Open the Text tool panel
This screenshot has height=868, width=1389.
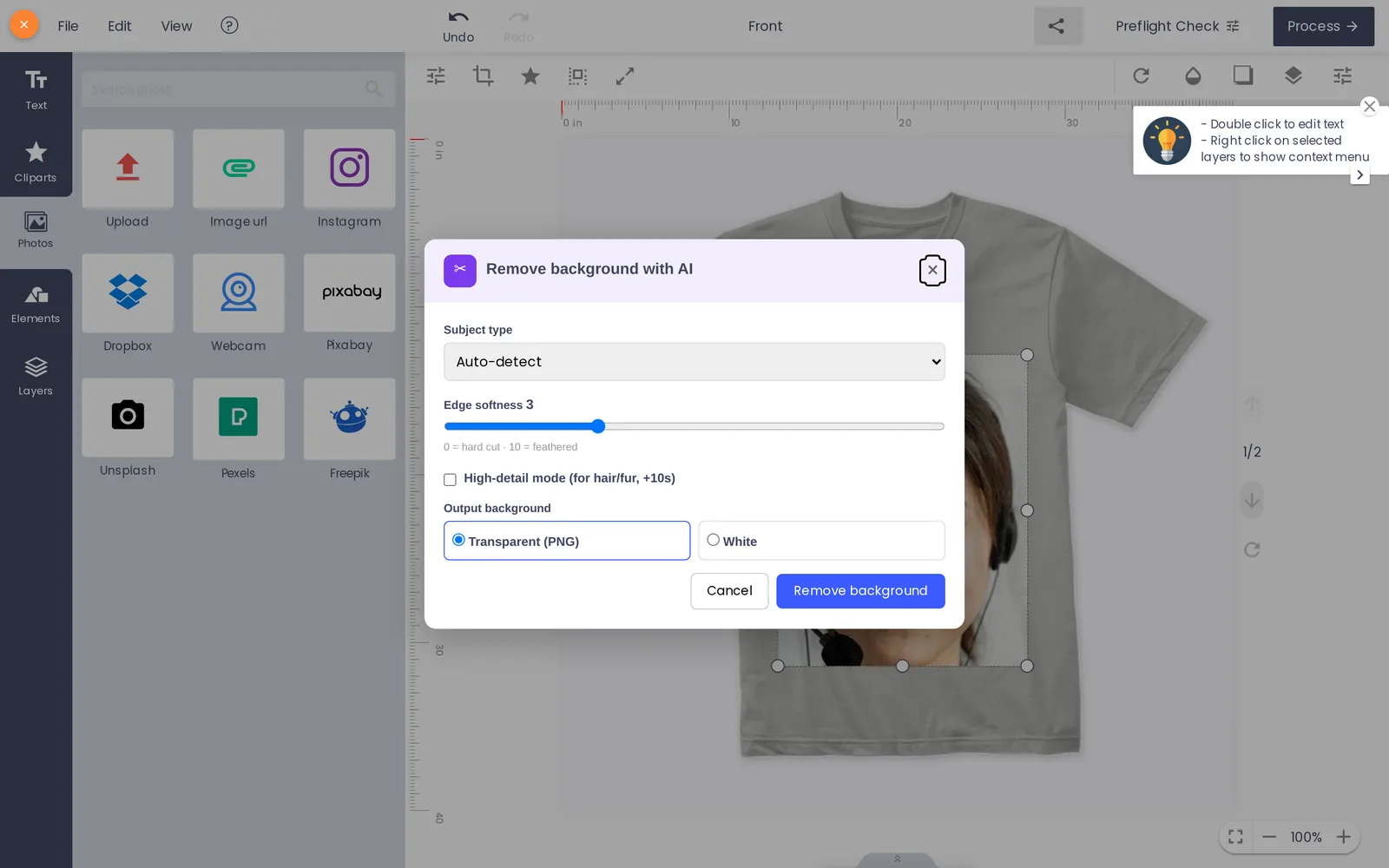pyautogui.click(x=36, y=89)
